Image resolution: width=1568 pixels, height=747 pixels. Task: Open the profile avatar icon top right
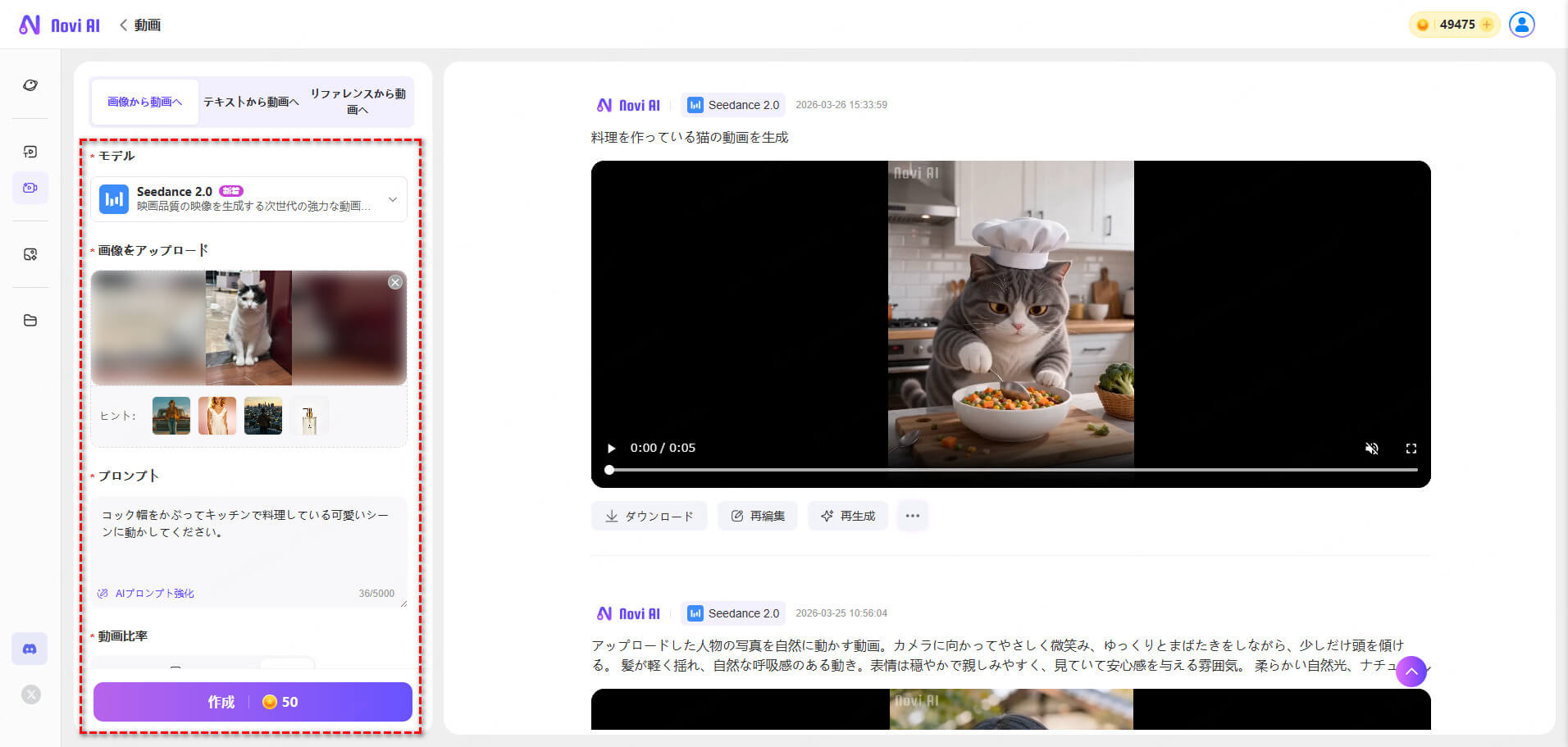[x=1522, y=25]
